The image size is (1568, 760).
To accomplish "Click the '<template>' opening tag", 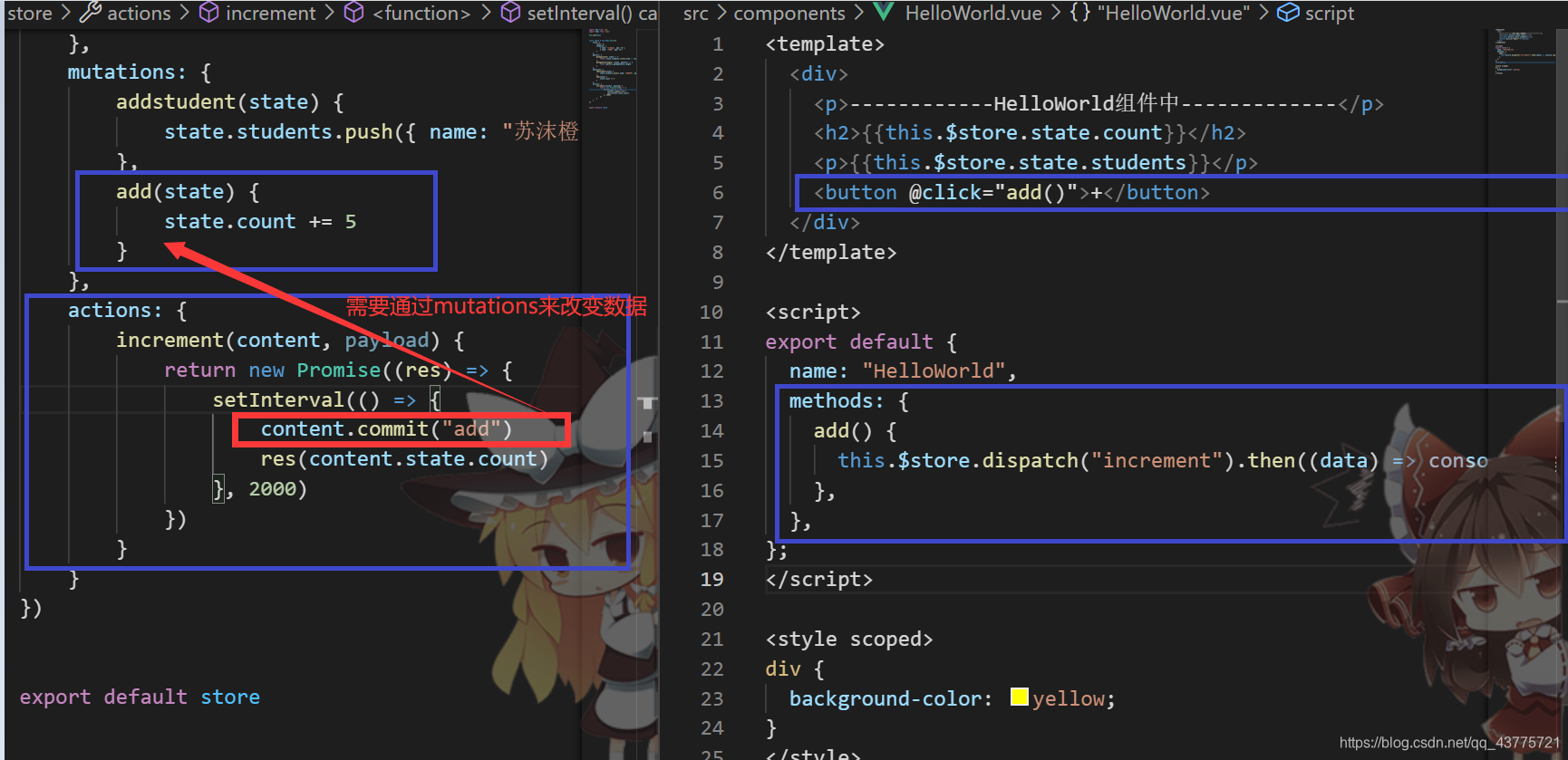I will (825, 43).
